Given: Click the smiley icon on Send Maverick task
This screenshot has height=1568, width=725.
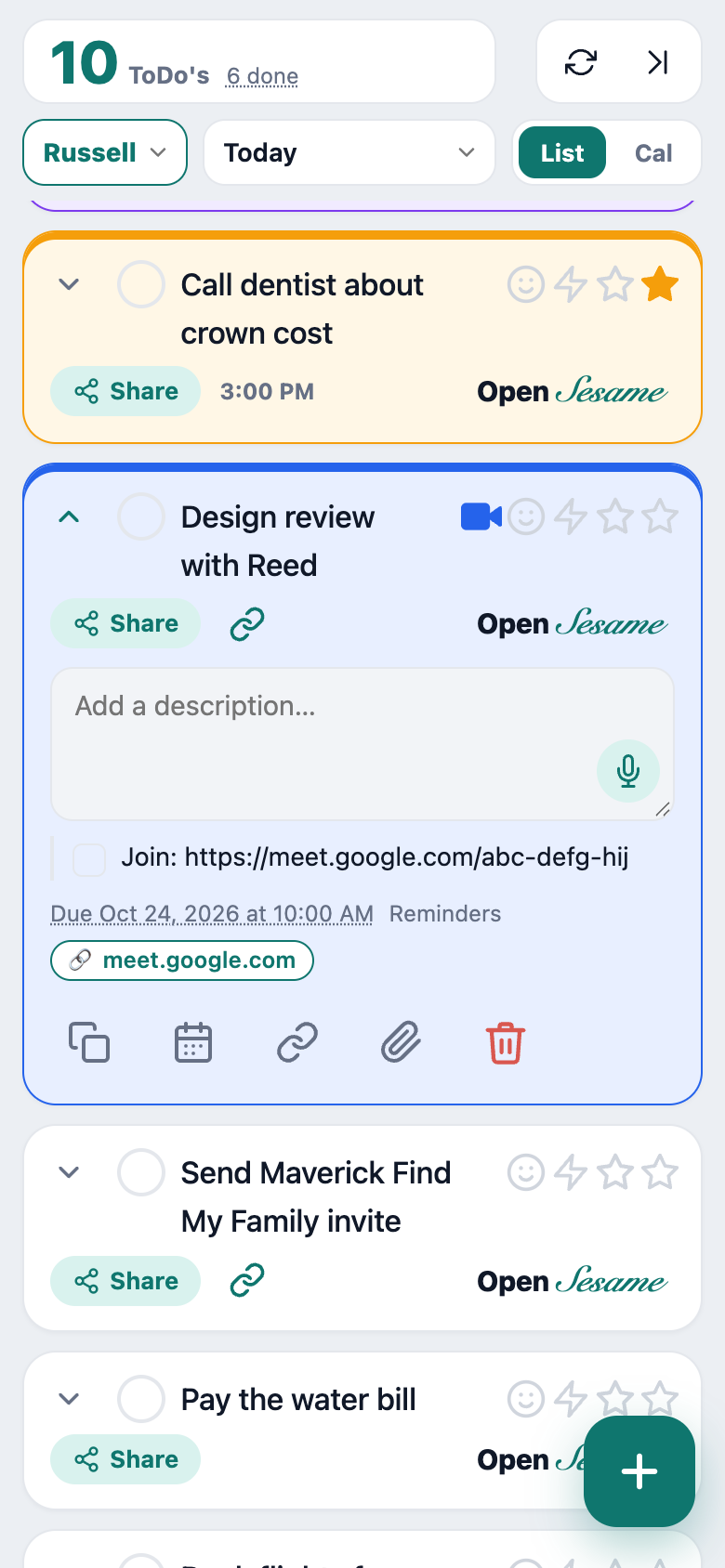Looking at the screenshot, I should 526,1172.
